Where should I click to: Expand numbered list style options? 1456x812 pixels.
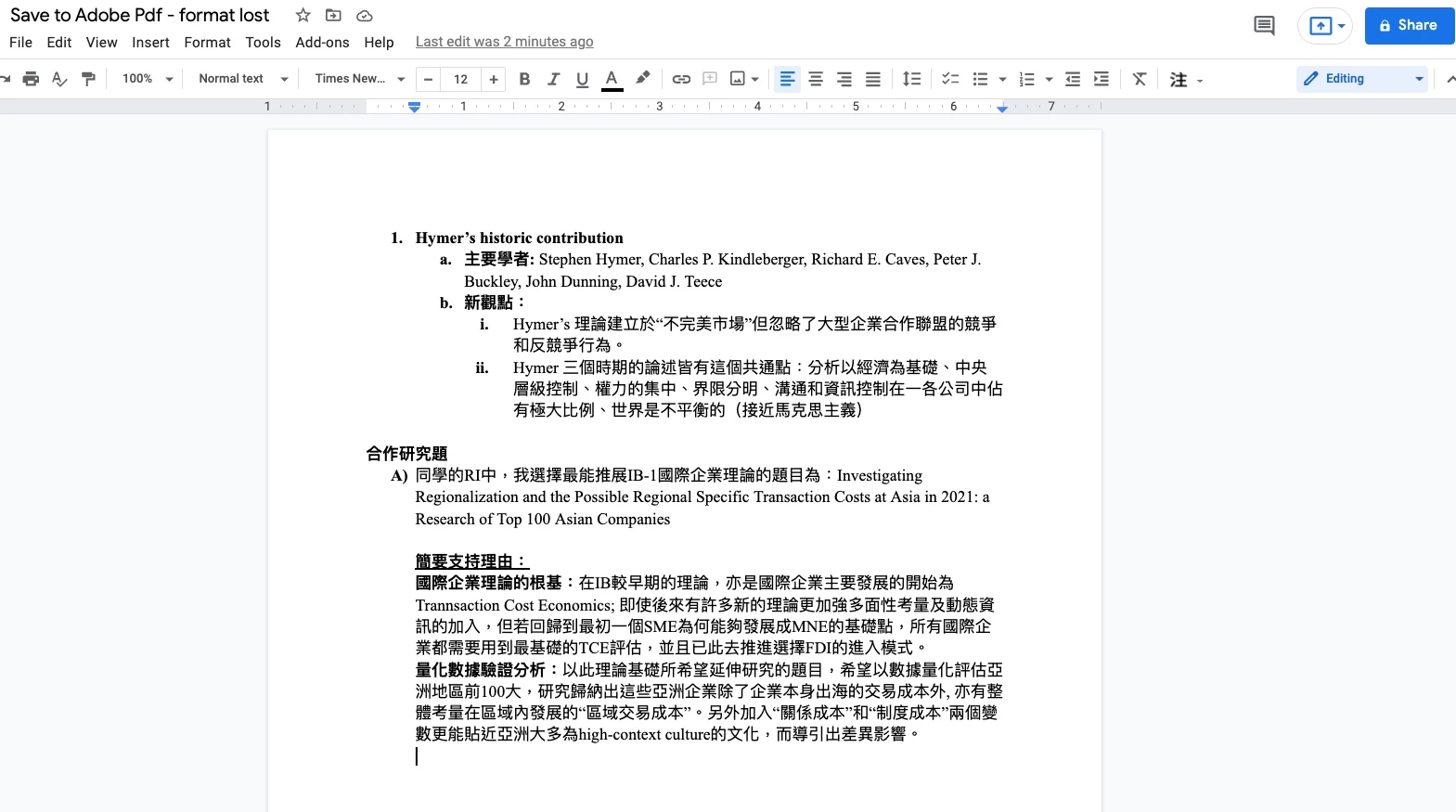pyautogui.click(x=1049, y=79)
